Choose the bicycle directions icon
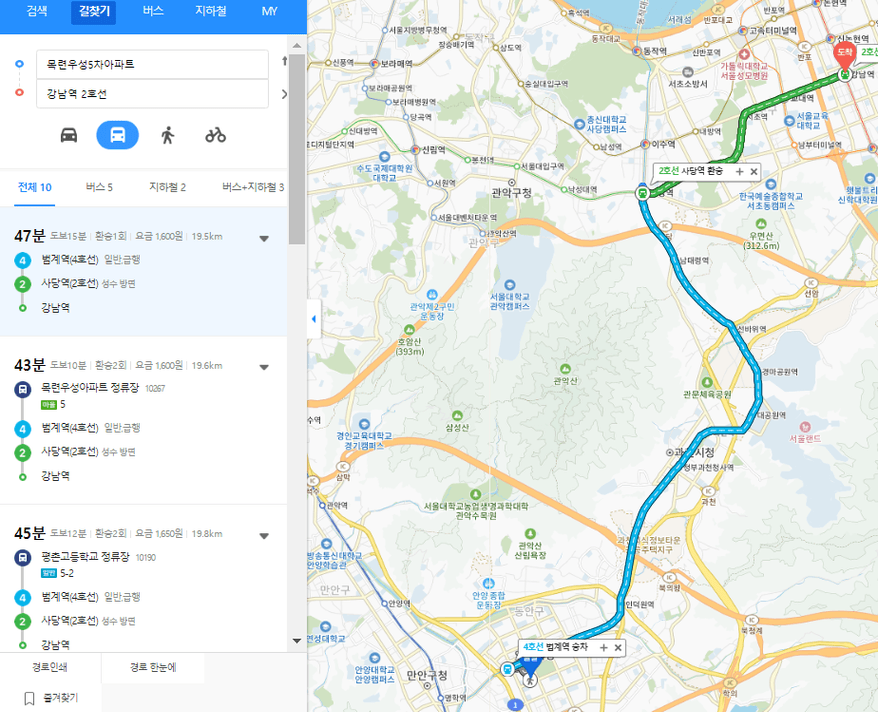This screenshot has height=712, width=878. coord(216,135)
